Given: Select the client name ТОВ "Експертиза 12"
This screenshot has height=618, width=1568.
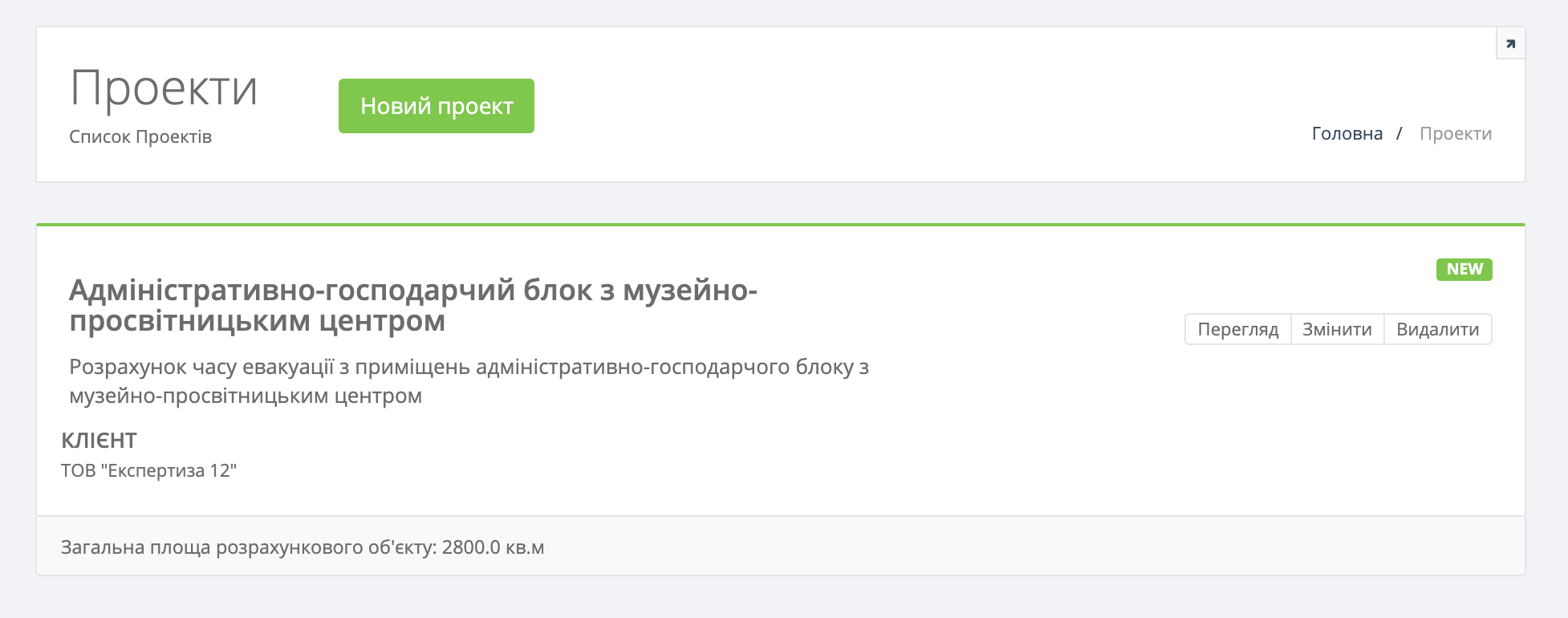Looking at the screenshot, I should (148, 470).
